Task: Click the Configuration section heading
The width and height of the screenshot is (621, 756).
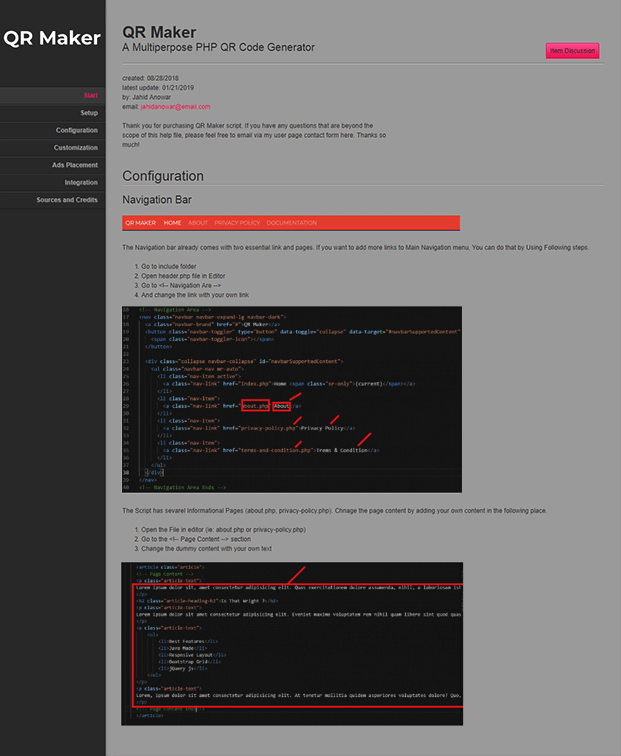Action: (163, 176)
